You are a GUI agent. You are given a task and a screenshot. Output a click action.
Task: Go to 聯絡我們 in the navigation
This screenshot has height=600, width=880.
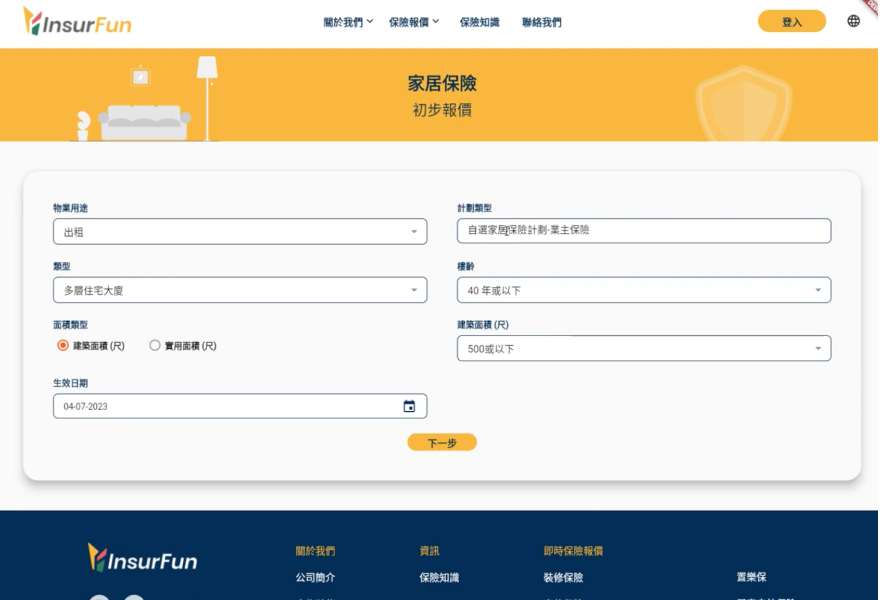[541, 22]
